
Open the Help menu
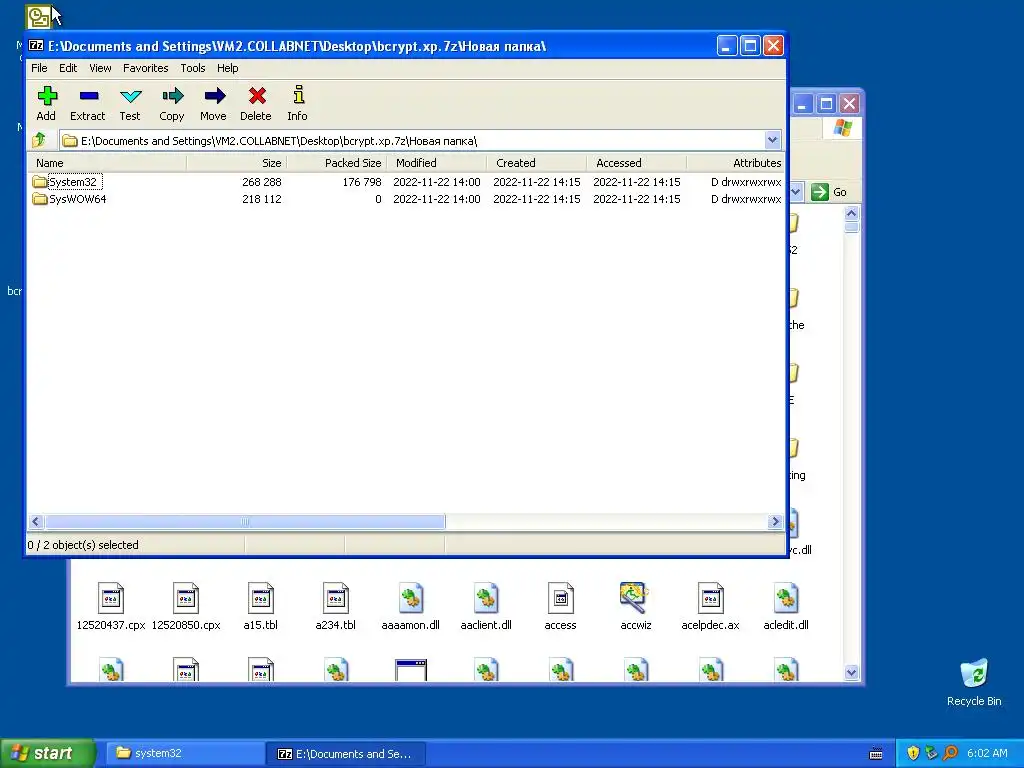click(x=227, y=68)
